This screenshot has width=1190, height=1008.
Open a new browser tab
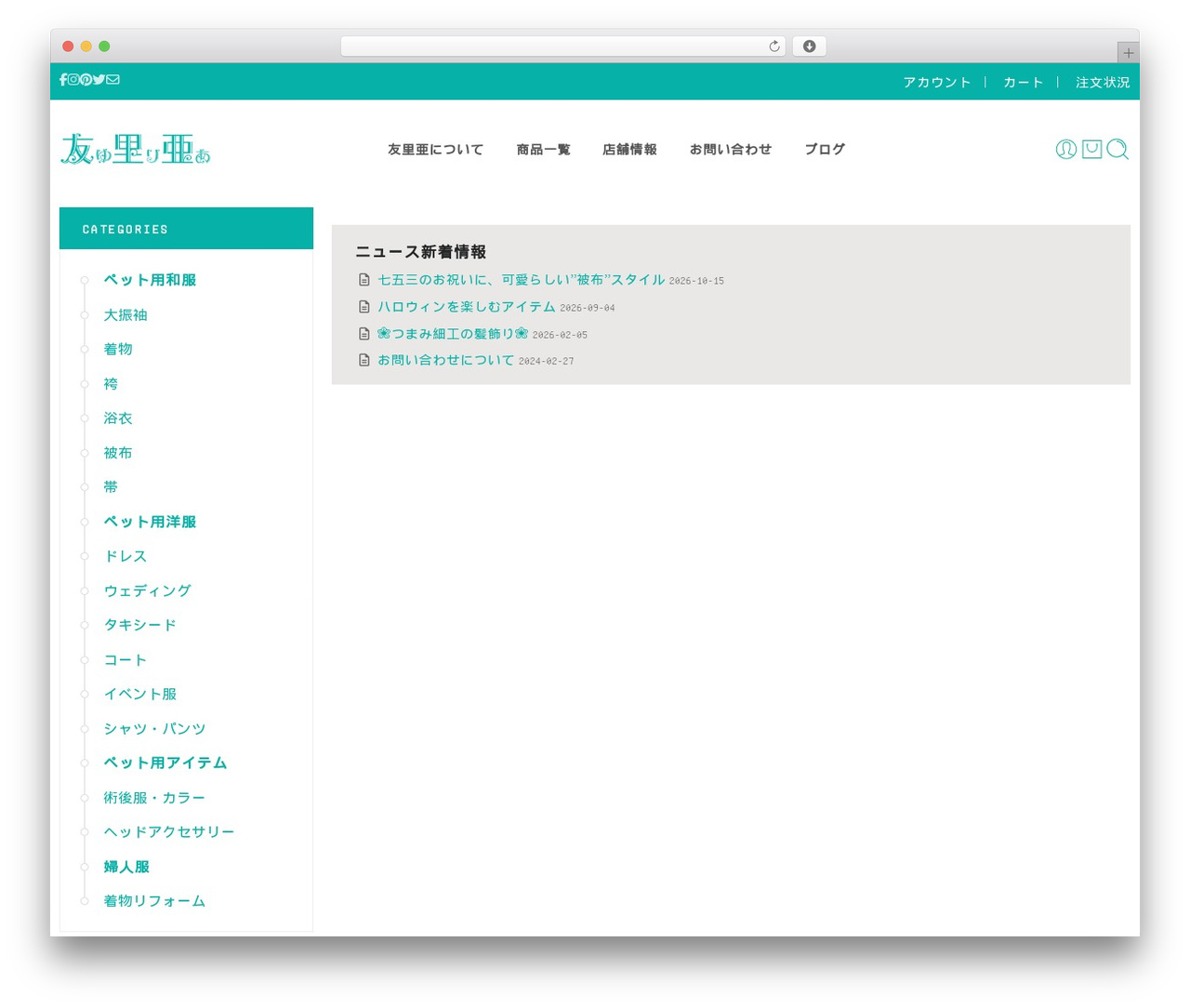click(1129, 53)
